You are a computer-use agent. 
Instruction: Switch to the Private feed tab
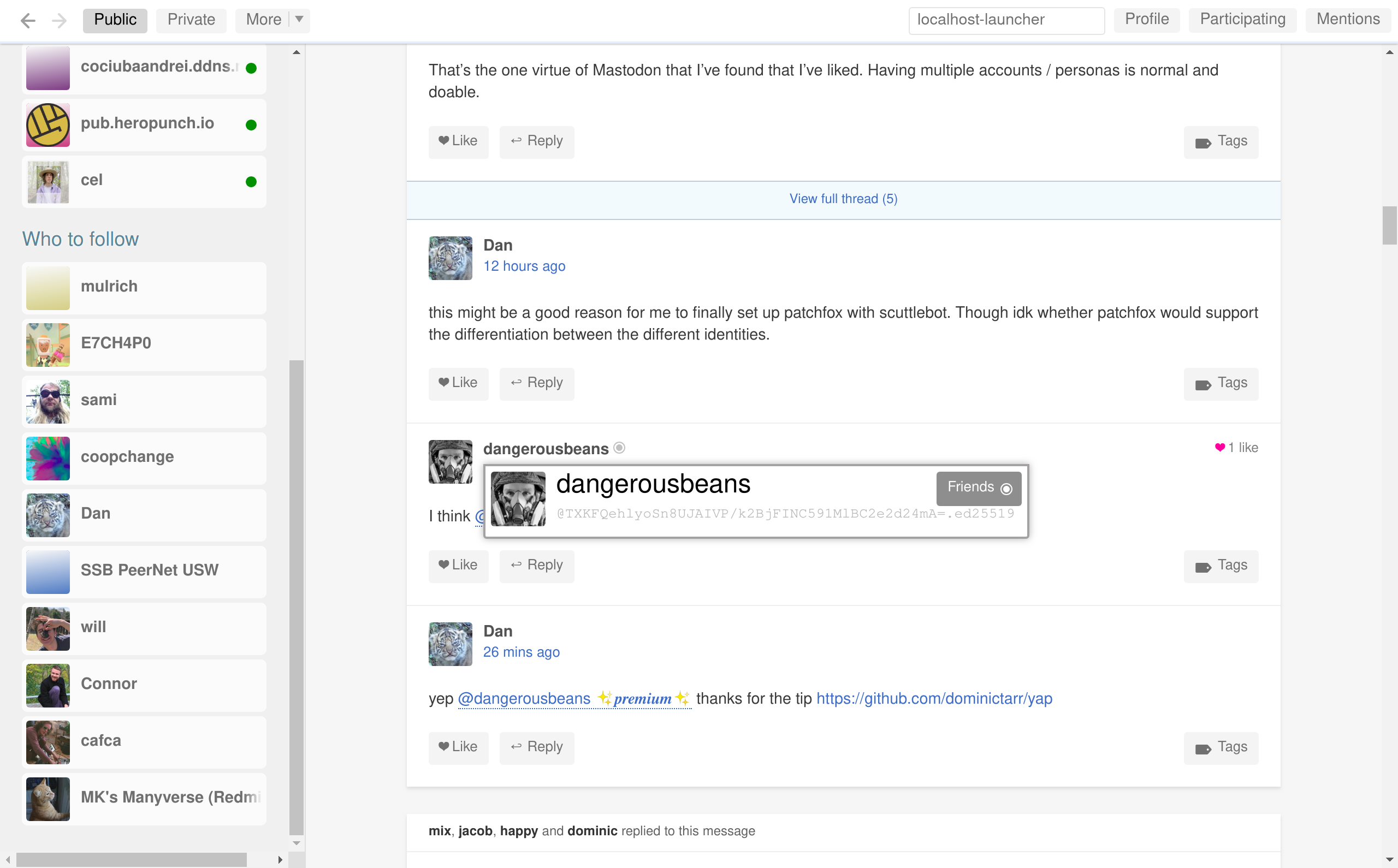191,20
